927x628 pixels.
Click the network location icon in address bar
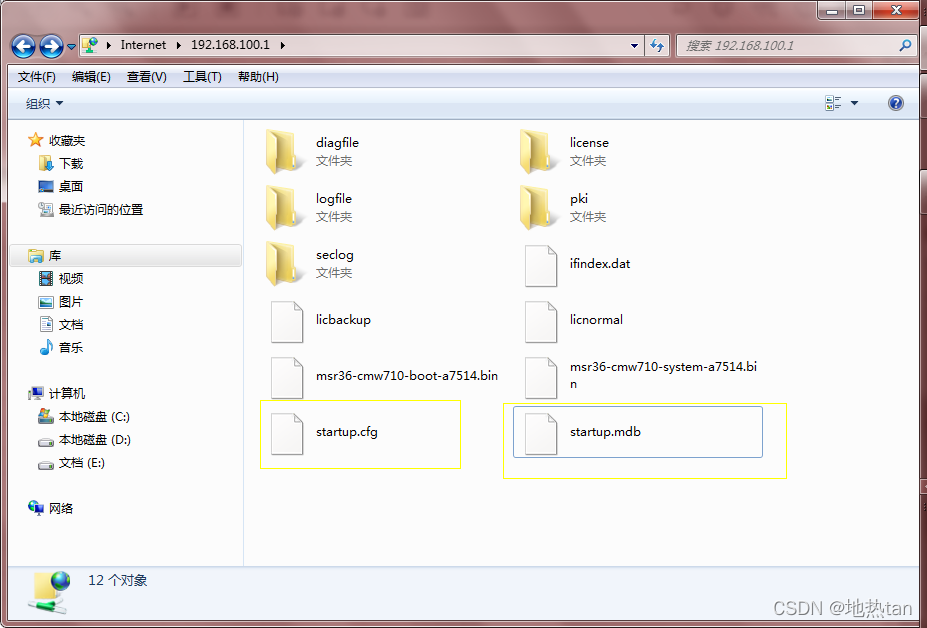tap(89, 45)
